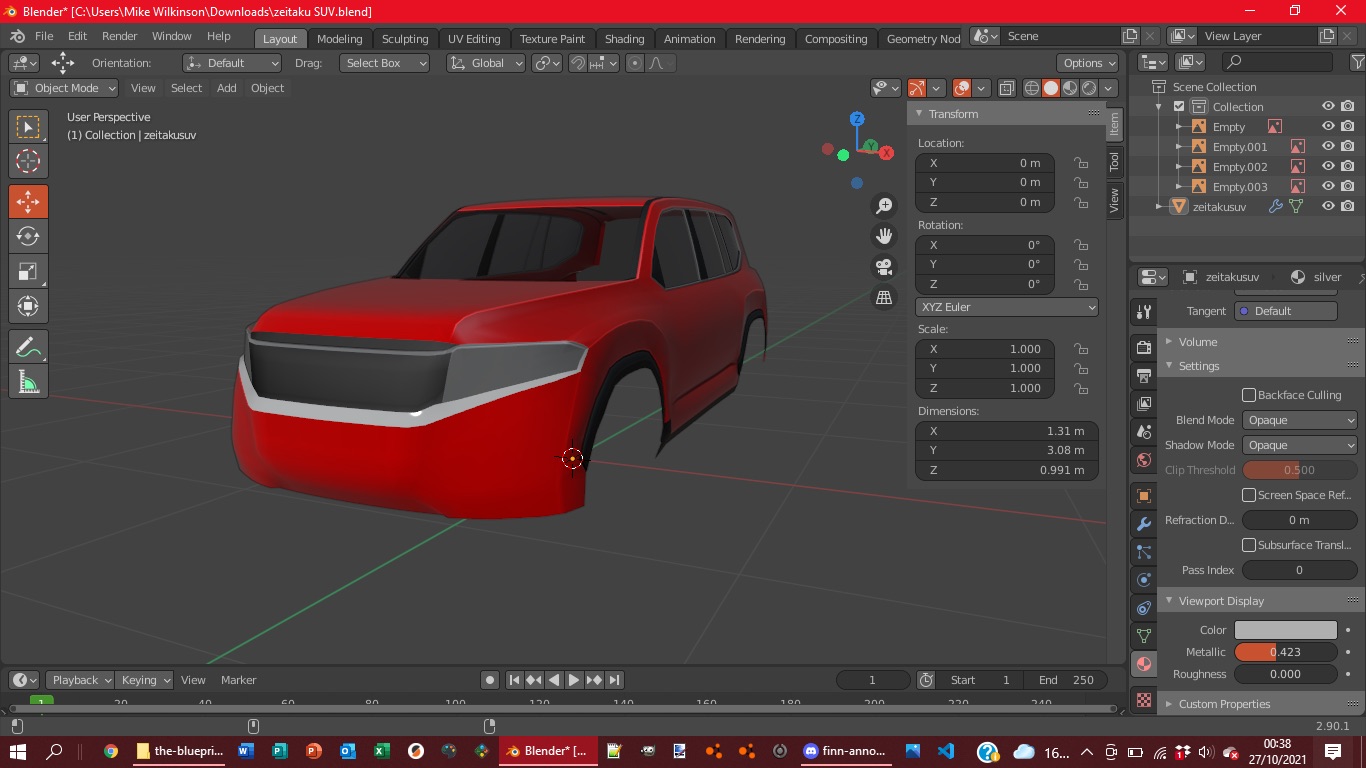Open the Blend Mode dropdown
This screenshot has height=768, width=1366.
[x=1299, y=420]
